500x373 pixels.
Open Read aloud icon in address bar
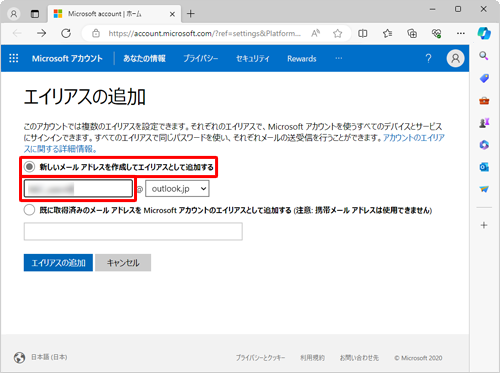pyautogui.click(x=316, y=33)
